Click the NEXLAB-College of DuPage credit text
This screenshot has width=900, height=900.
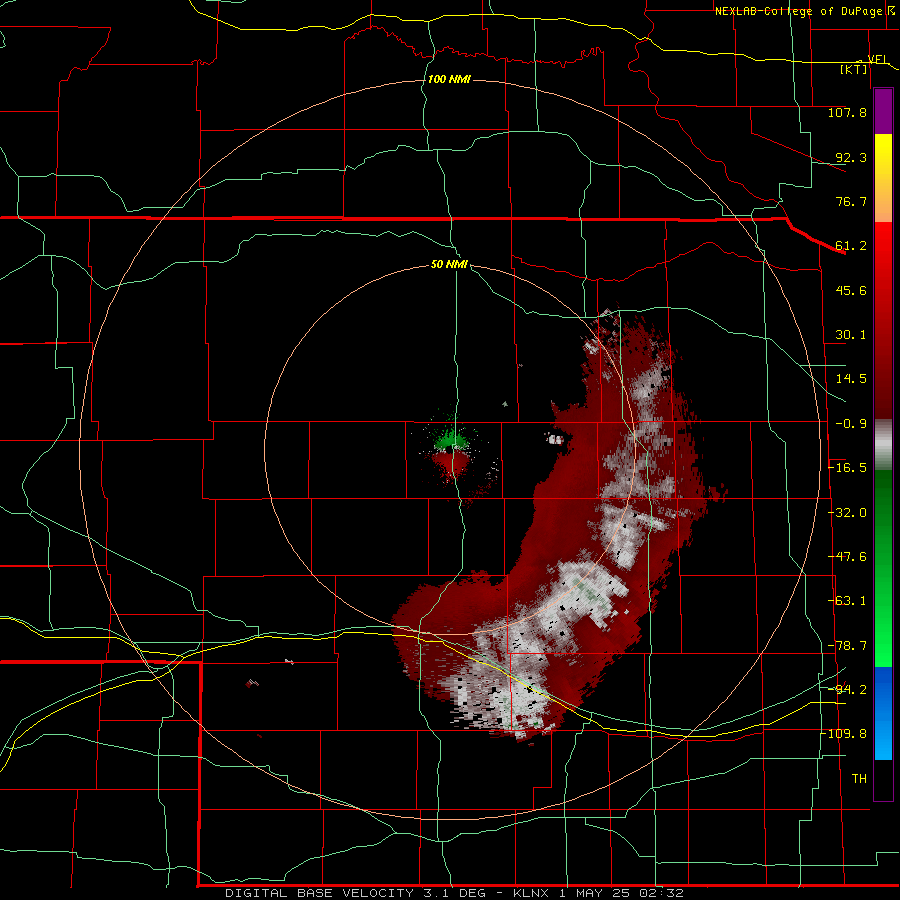coord(798,11)
